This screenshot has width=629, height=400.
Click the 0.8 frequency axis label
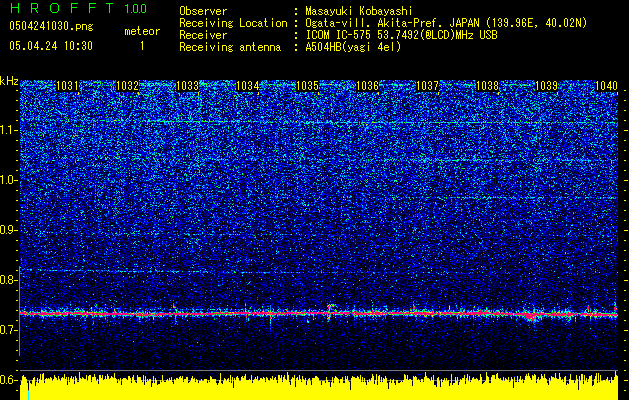coord(9,280)
